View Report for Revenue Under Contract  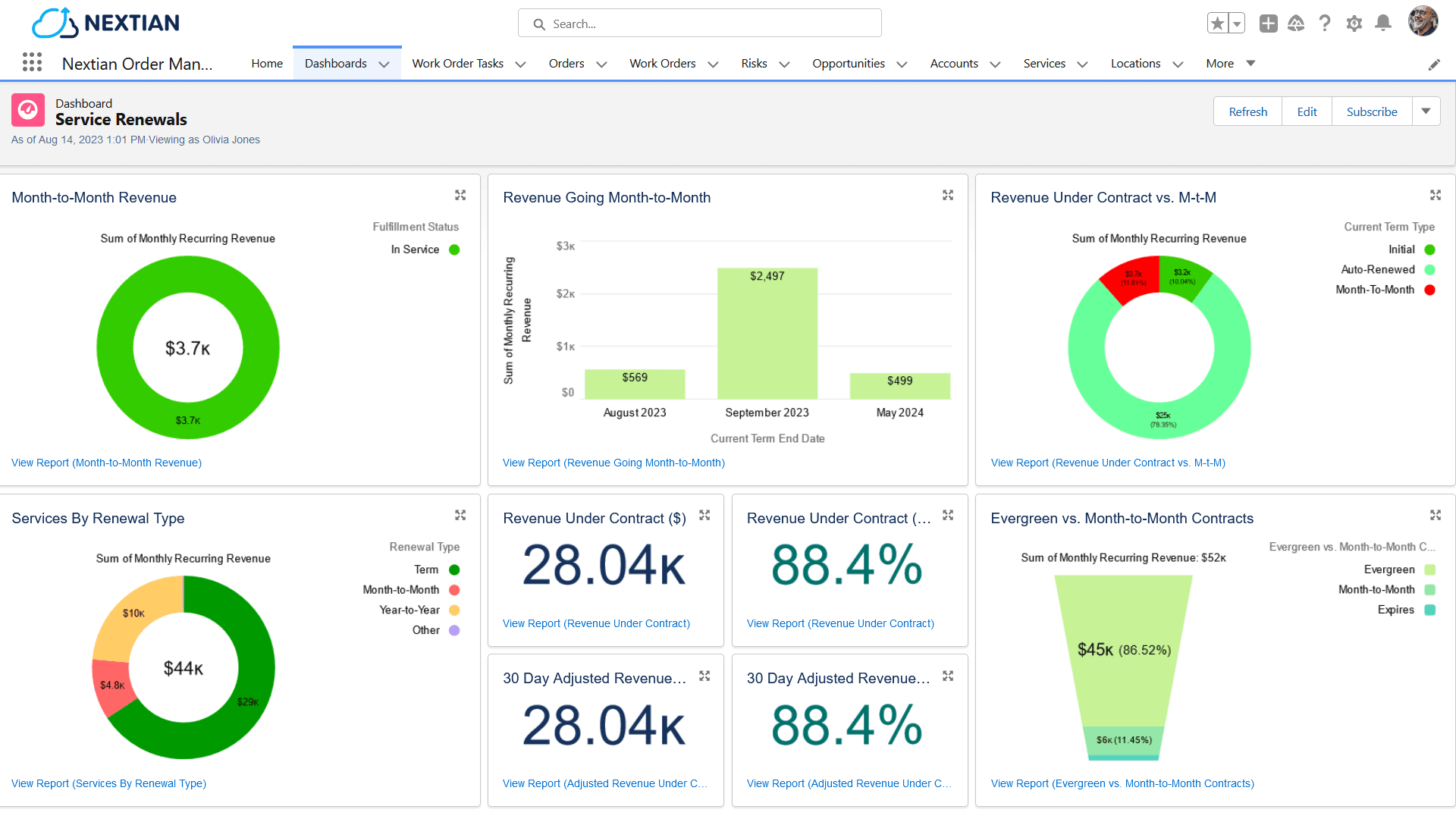coord(596,623)
